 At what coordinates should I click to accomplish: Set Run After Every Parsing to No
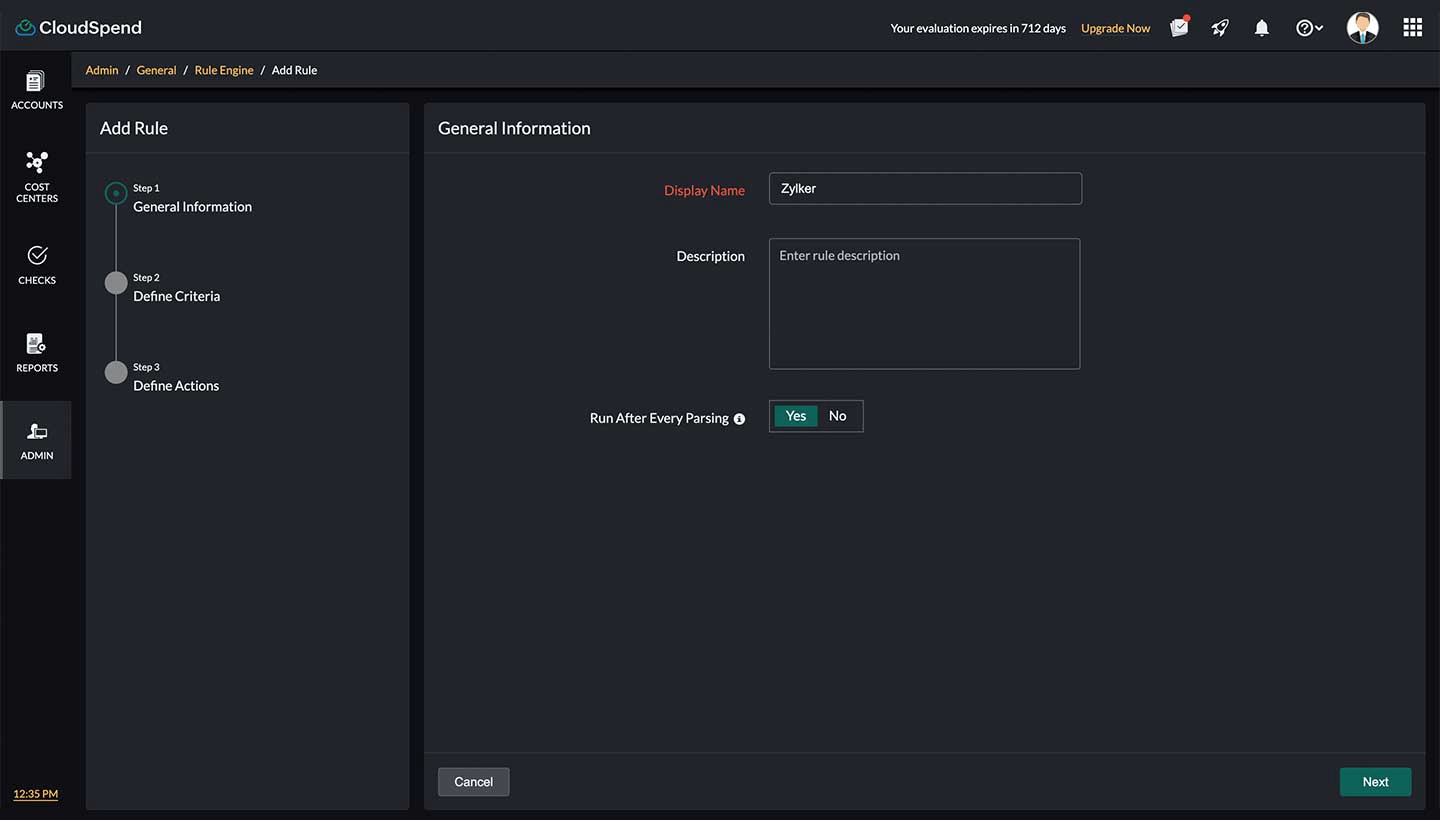tap(837, 416)
